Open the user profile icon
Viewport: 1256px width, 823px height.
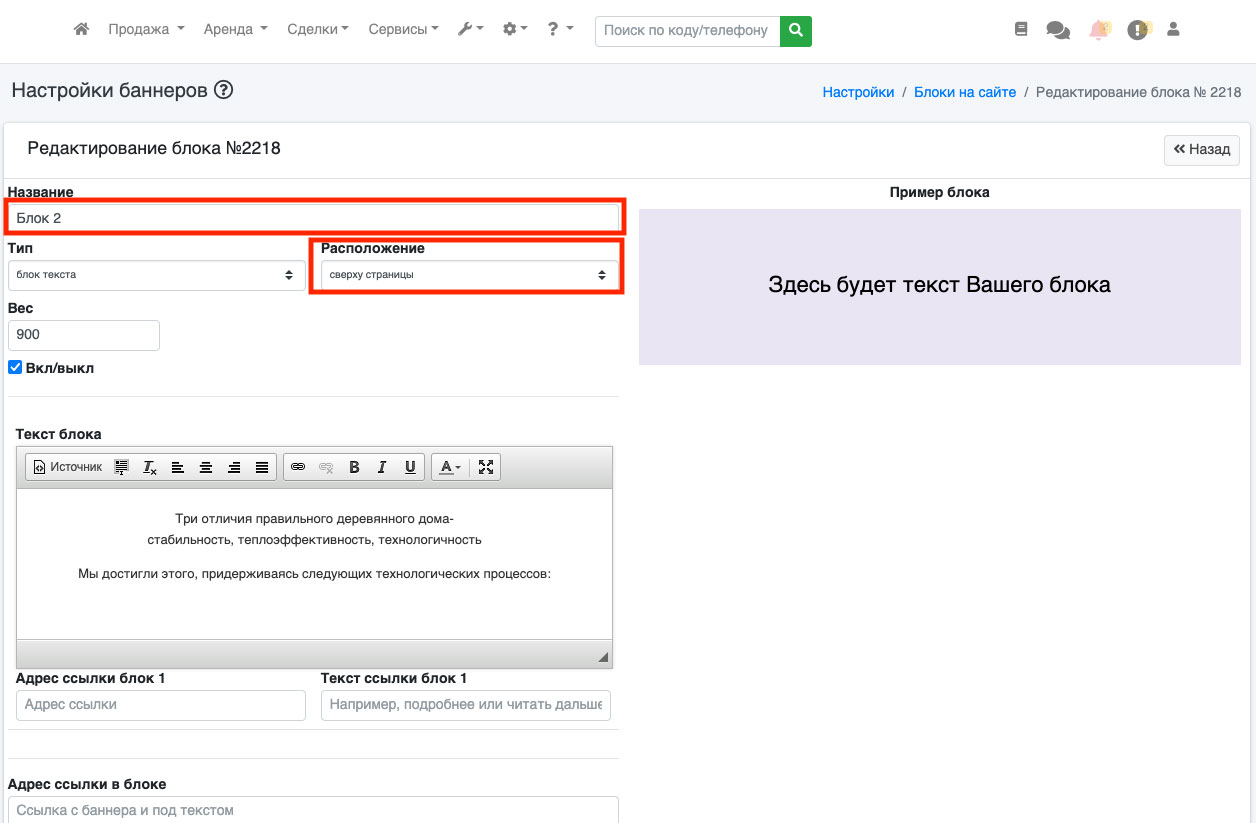(1174, 30)
